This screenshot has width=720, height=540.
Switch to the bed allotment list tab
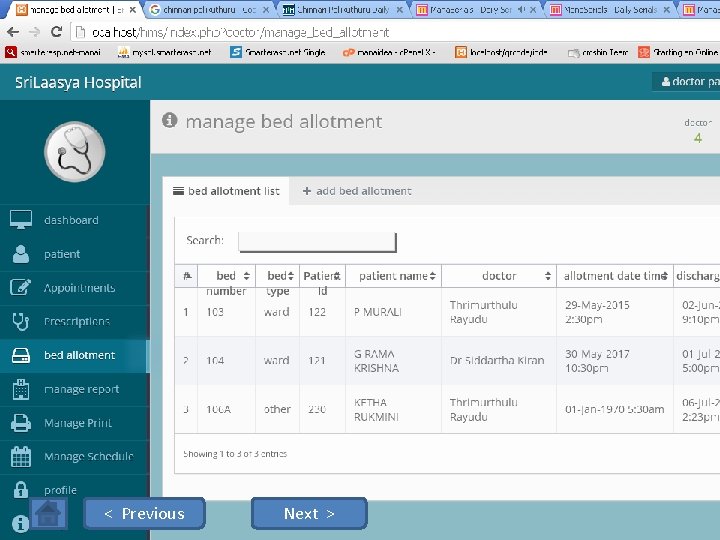coord(226,191)
